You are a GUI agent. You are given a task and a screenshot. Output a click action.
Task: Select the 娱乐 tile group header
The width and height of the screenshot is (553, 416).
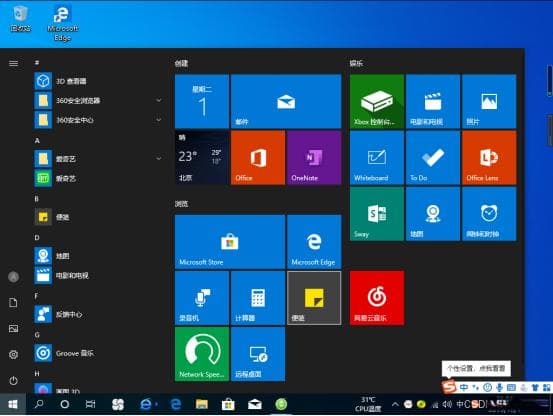tap(356, 63)
